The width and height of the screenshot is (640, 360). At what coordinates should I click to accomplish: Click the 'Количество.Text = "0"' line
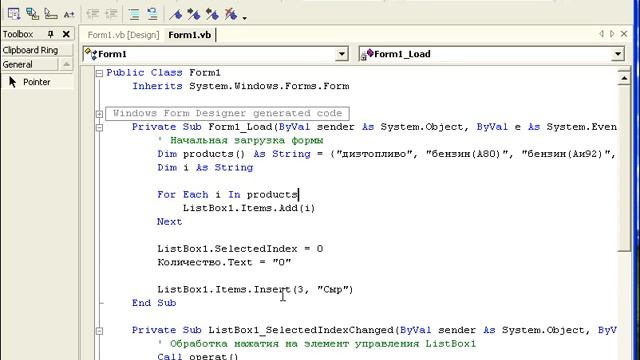[224, 262]
